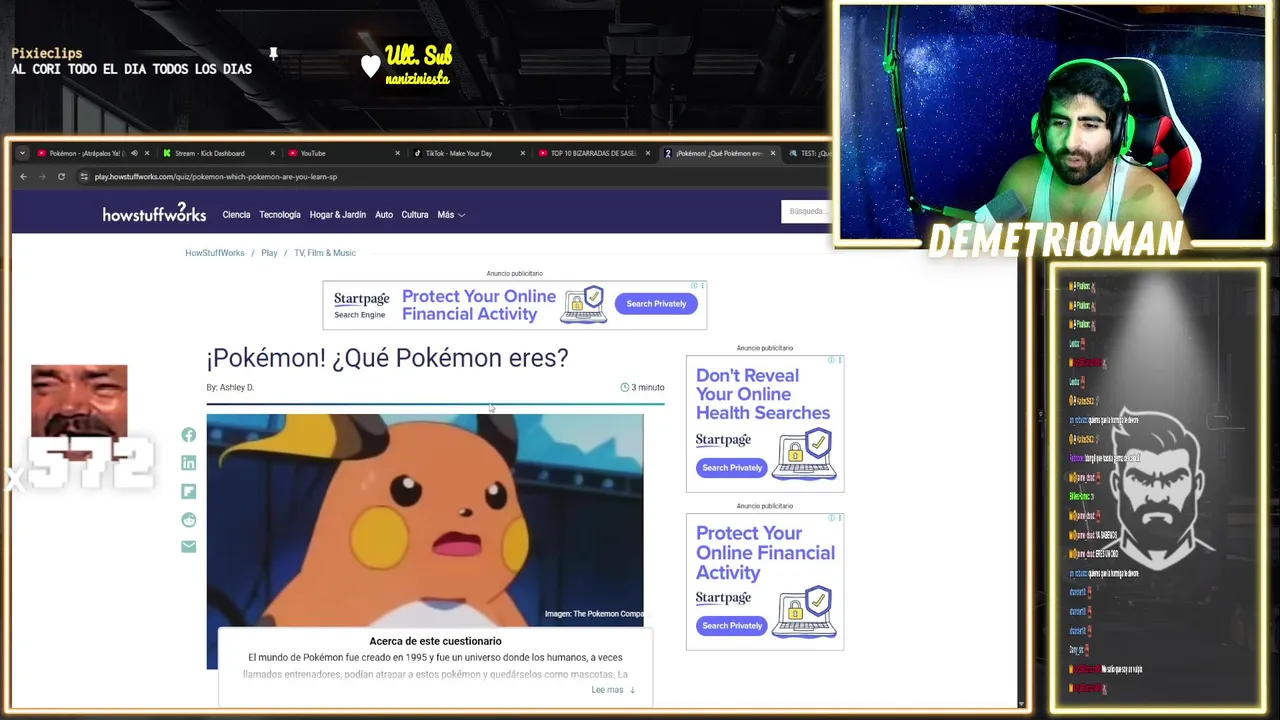Screen dimensions: 1280x720
Task: Open site info icon beside the URL
Action: [84, 177]
